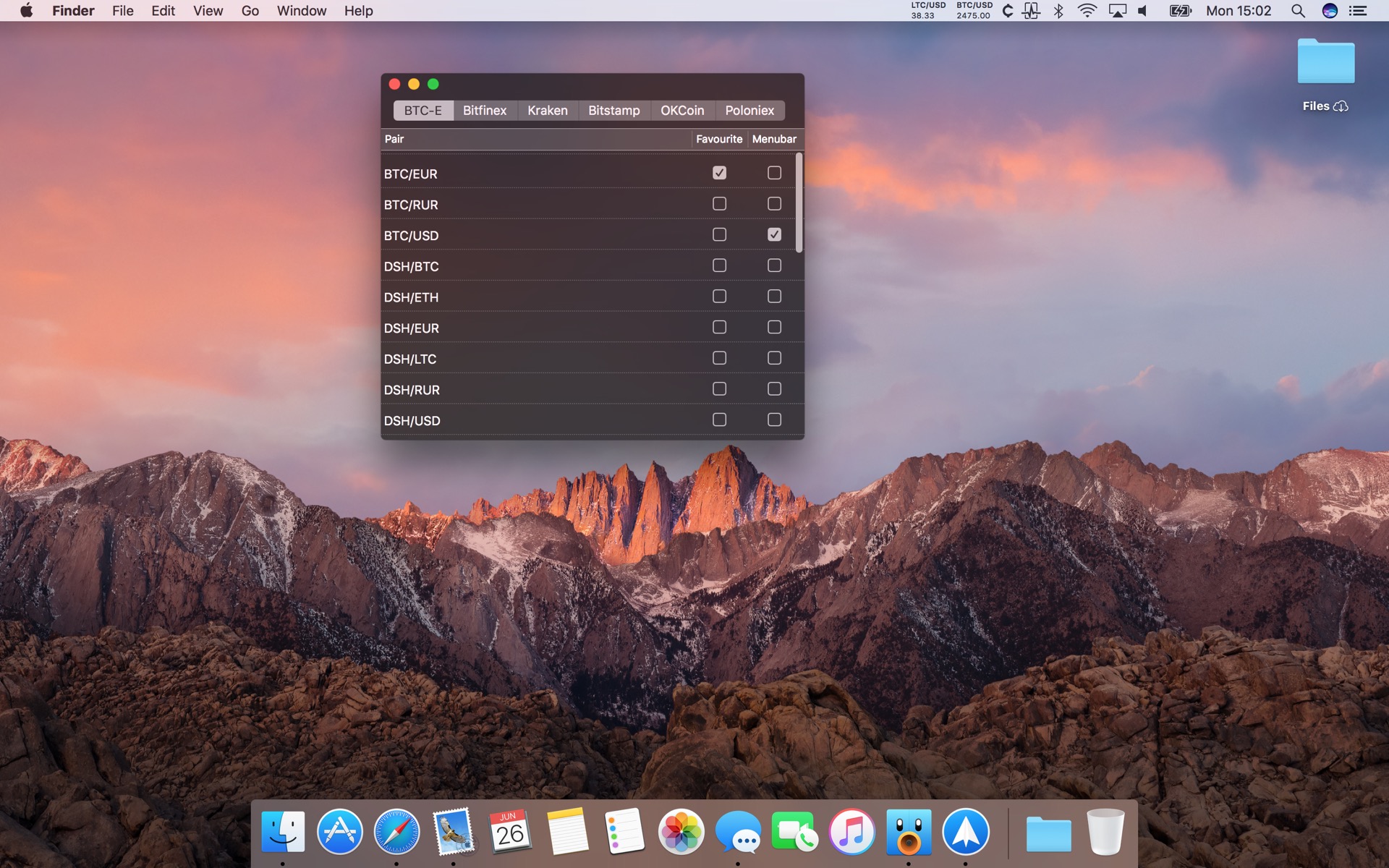Open Reminders app in the dock
This screenshot has width=1389, height=868.
(x=624, y=832)
